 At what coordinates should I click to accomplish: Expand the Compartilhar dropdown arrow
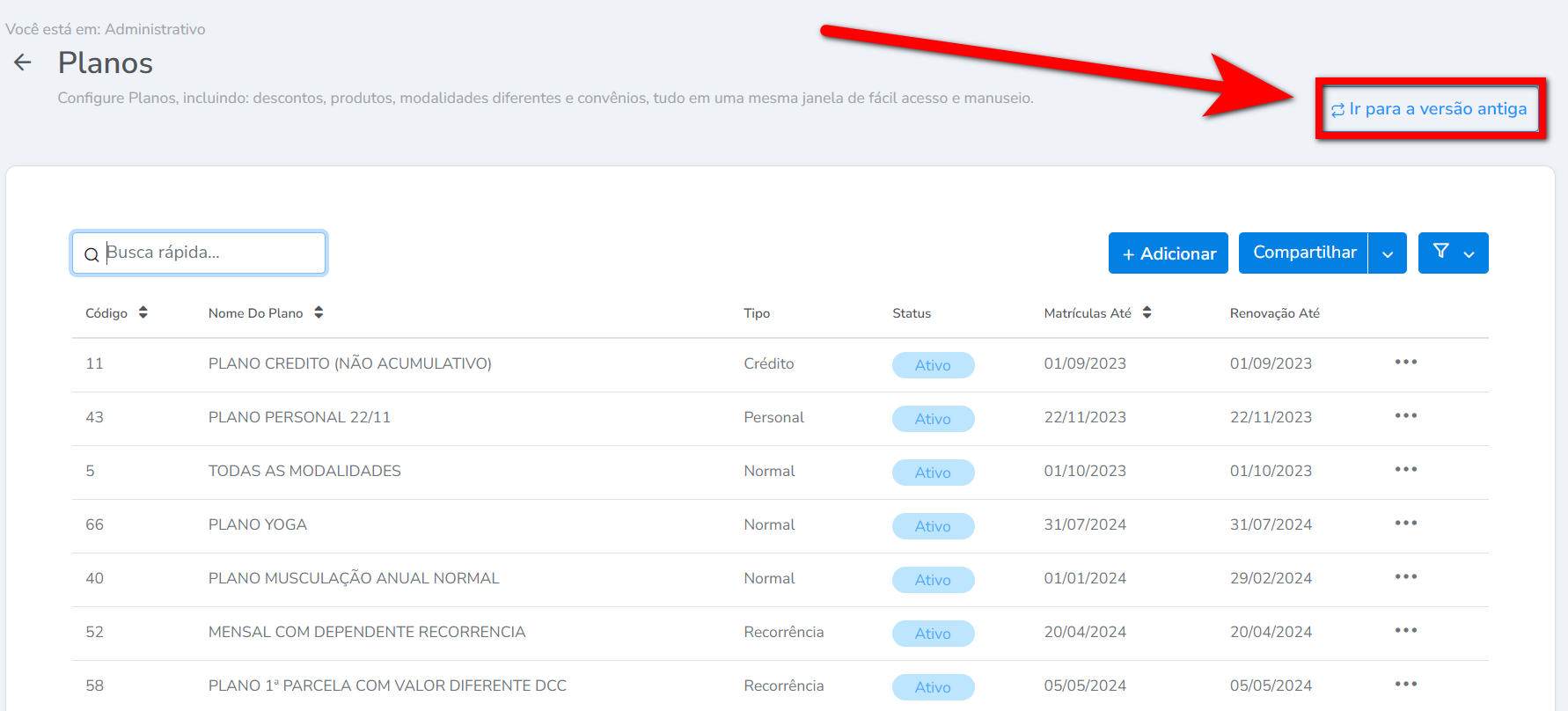coord(1388,253)
